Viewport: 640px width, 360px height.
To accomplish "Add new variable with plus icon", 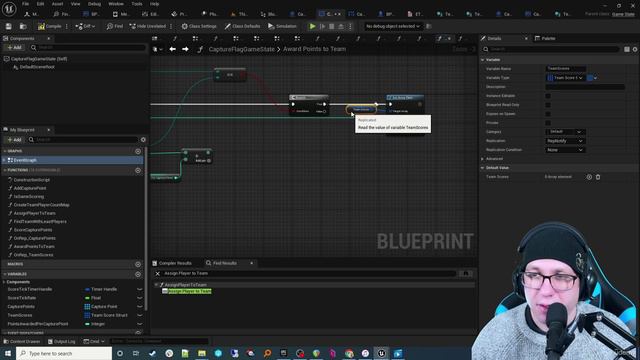I will tap(138, 274).
